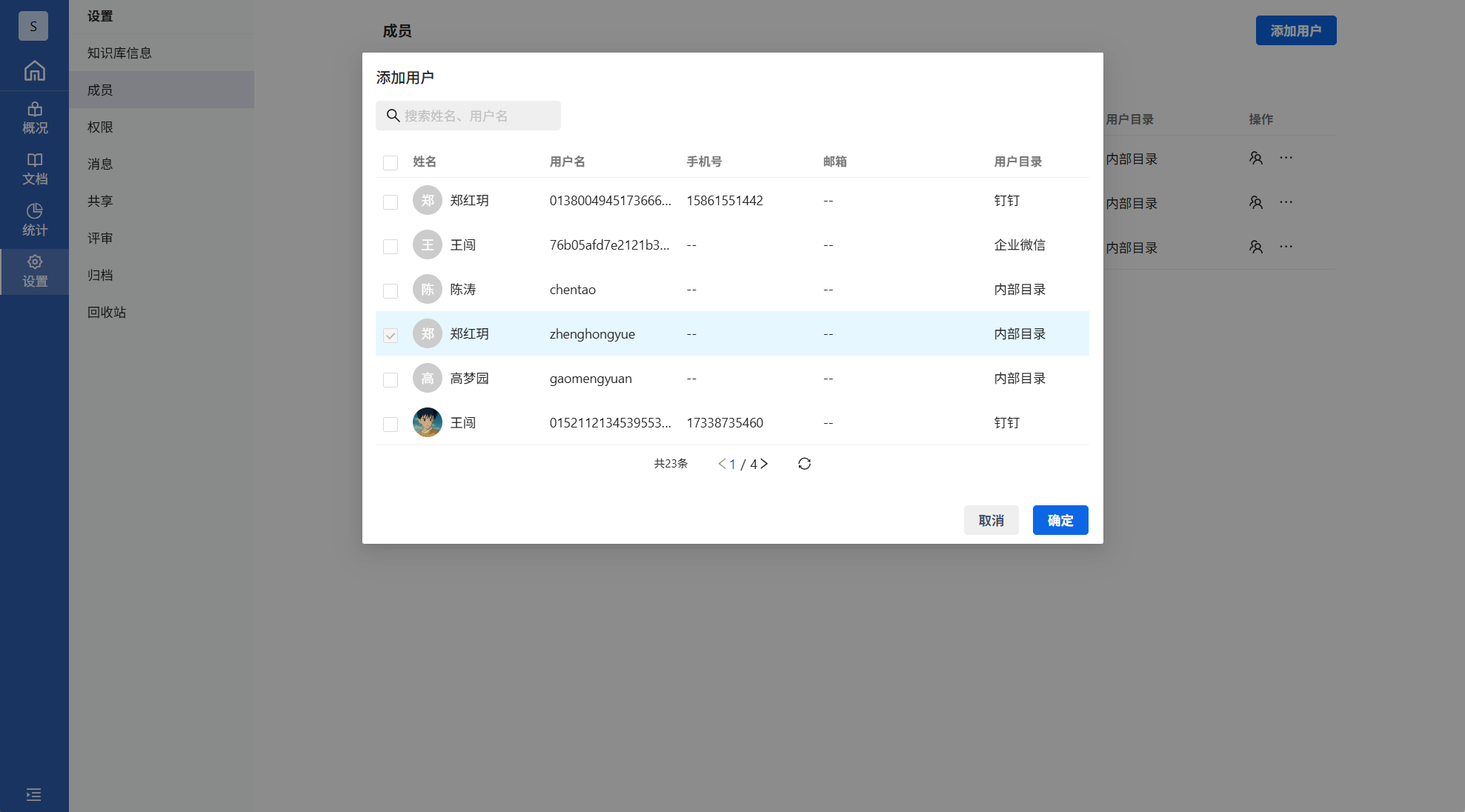
Task: Tick the checkbox for 高梦园
Action: click(391, 379)
